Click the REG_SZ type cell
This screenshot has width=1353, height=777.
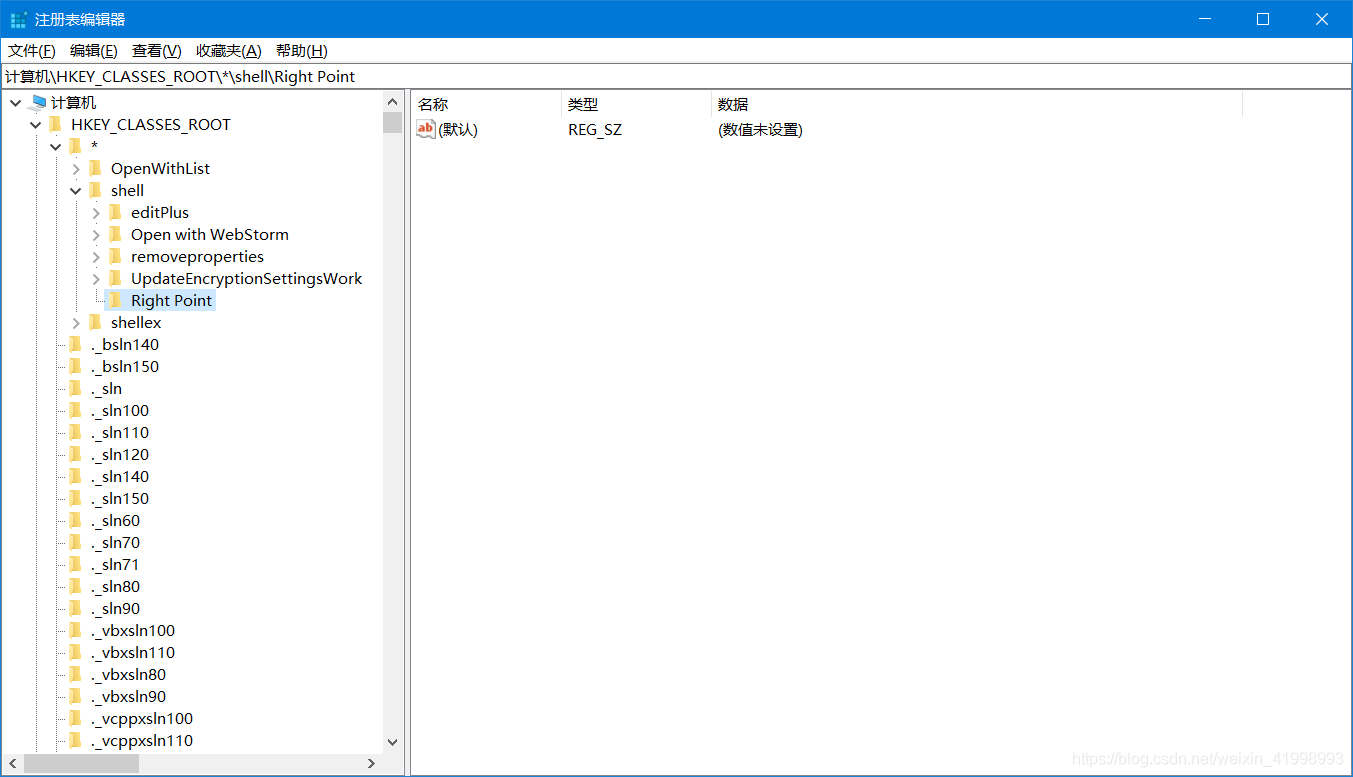coord(595,129)
